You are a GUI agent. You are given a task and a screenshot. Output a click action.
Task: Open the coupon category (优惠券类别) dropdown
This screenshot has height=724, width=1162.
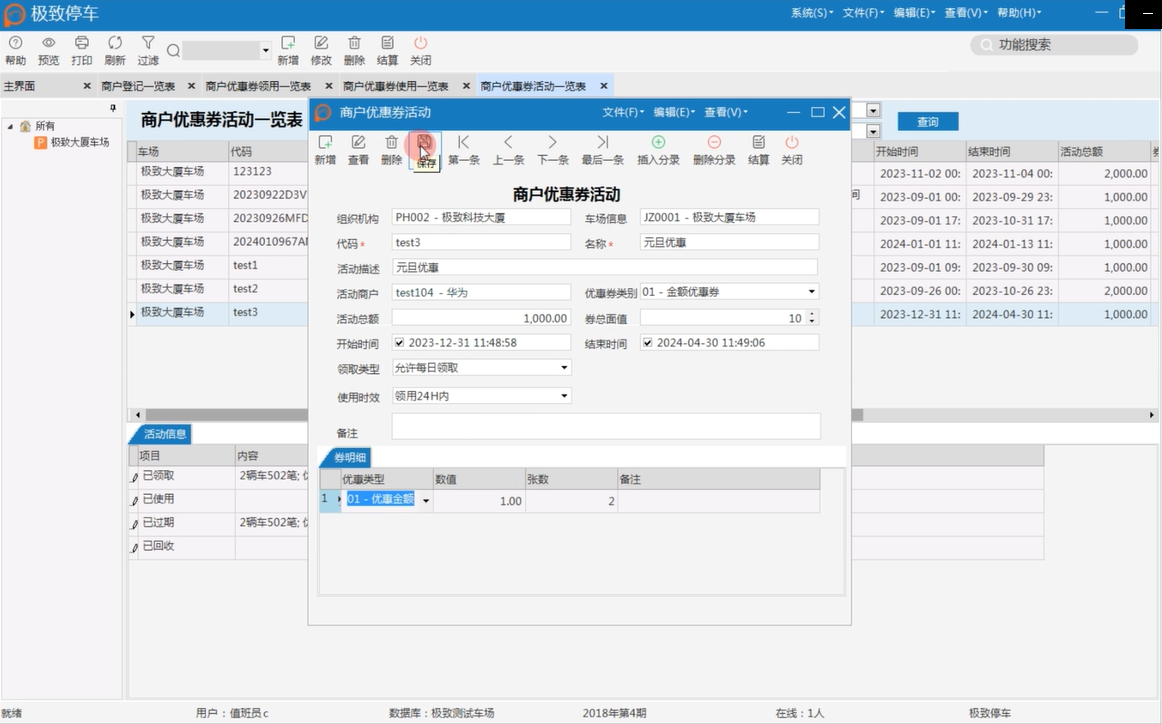tap(811, 292)
